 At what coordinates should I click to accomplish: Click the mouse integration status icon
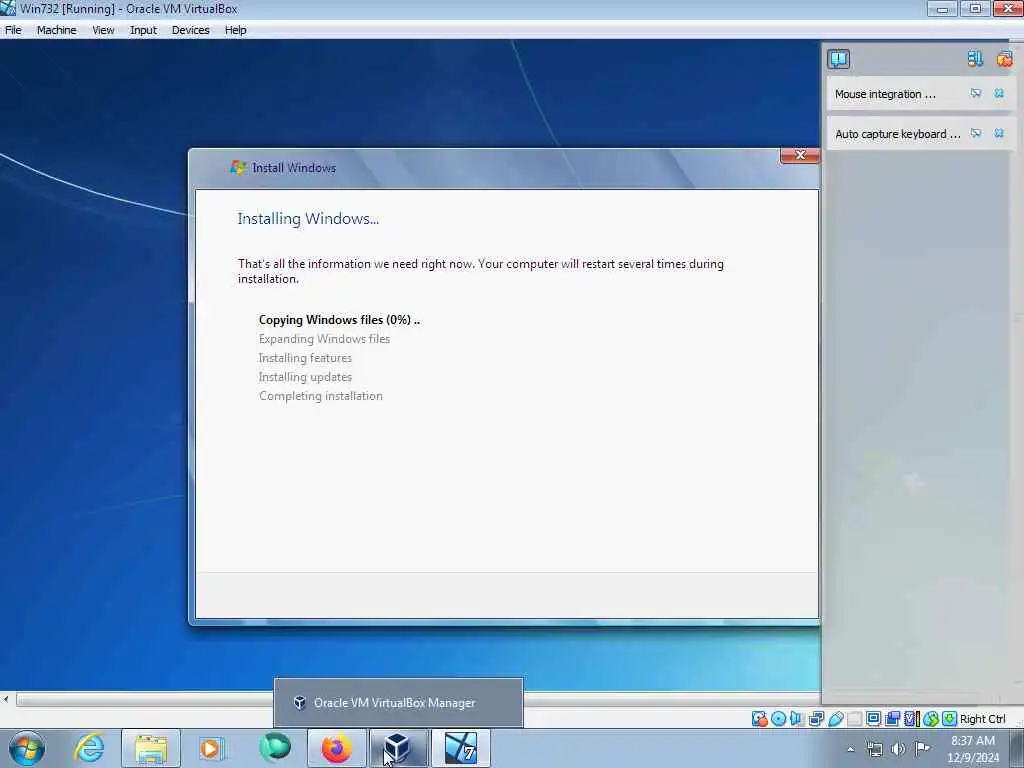coord(931,719)
